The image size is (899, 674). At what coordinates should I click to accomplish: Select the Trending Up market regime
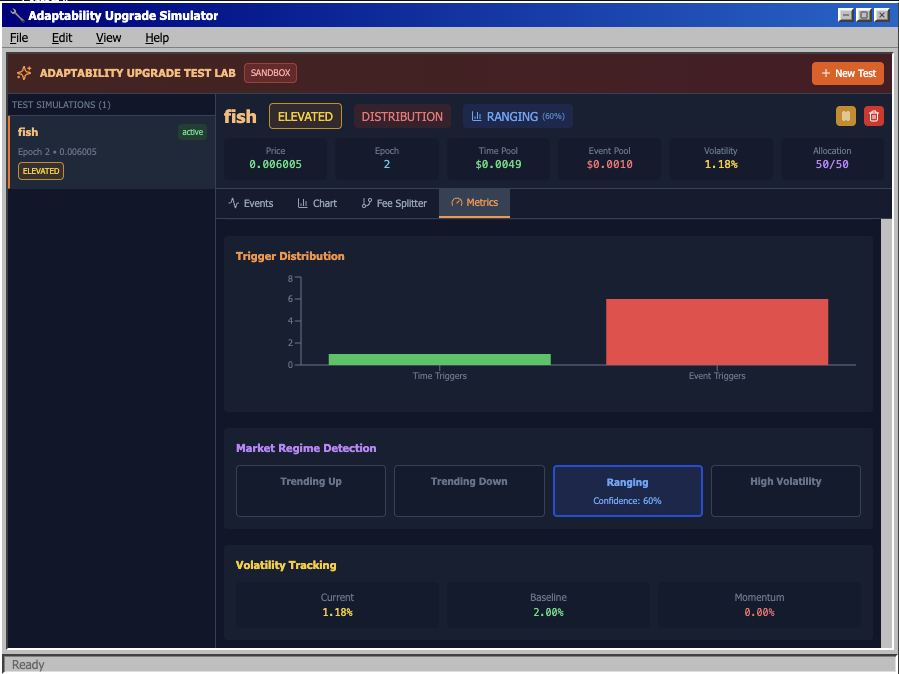click(310, 490)
